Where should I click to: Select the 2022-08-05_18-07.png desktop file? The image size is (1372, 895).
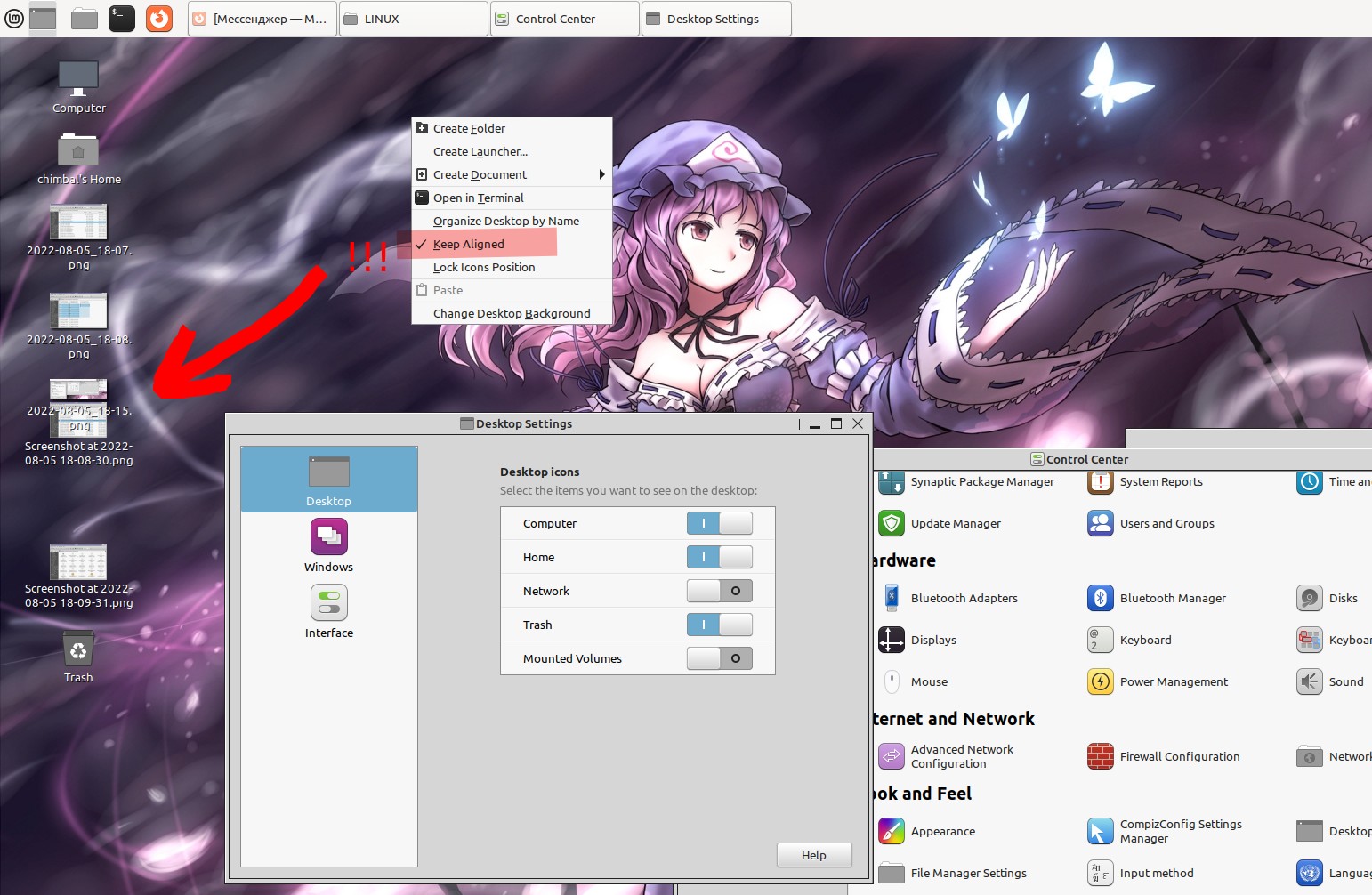[x=78, y=237]
